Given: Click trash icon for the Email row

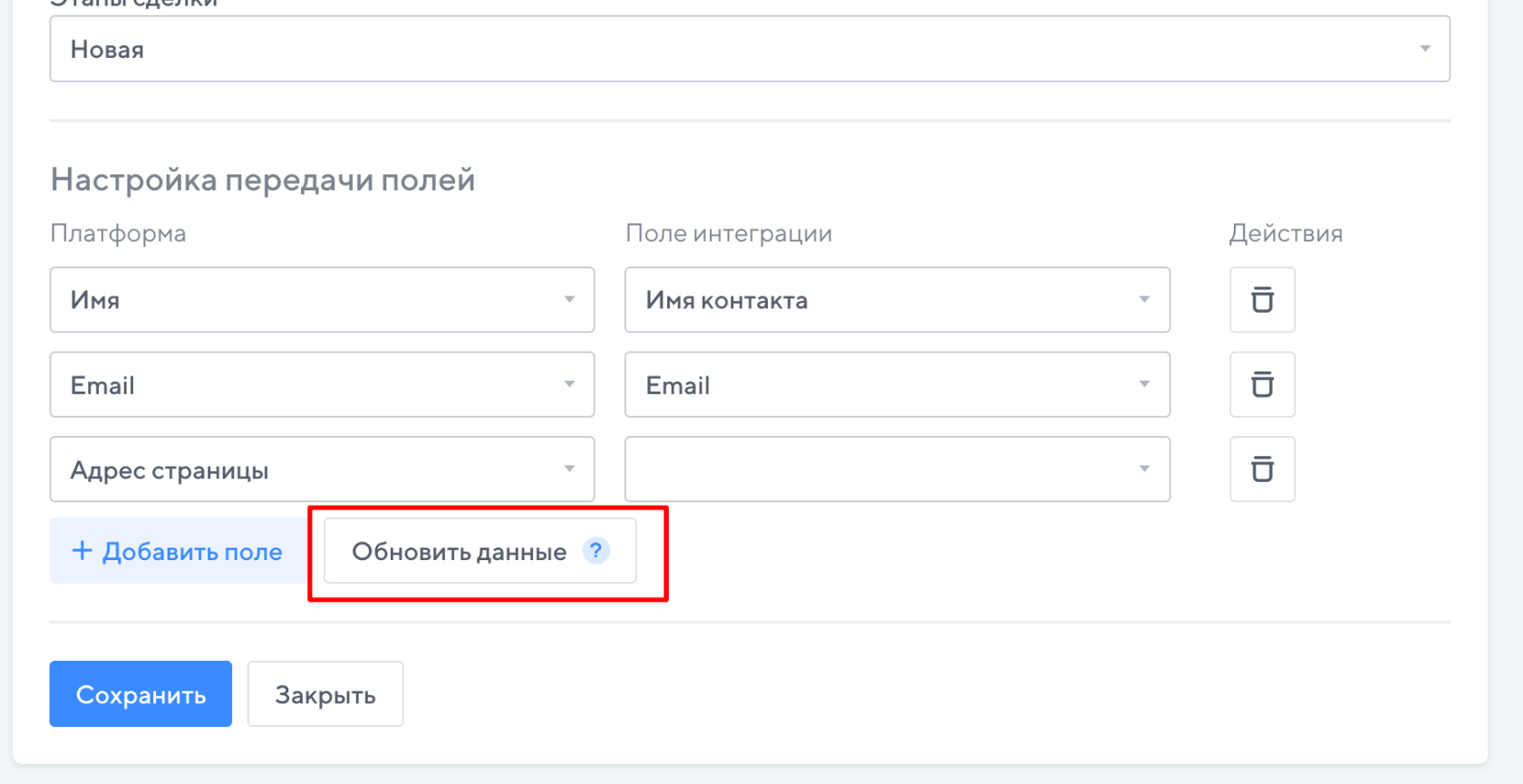Looking at the screenshot, I should tap(1262, 385).
